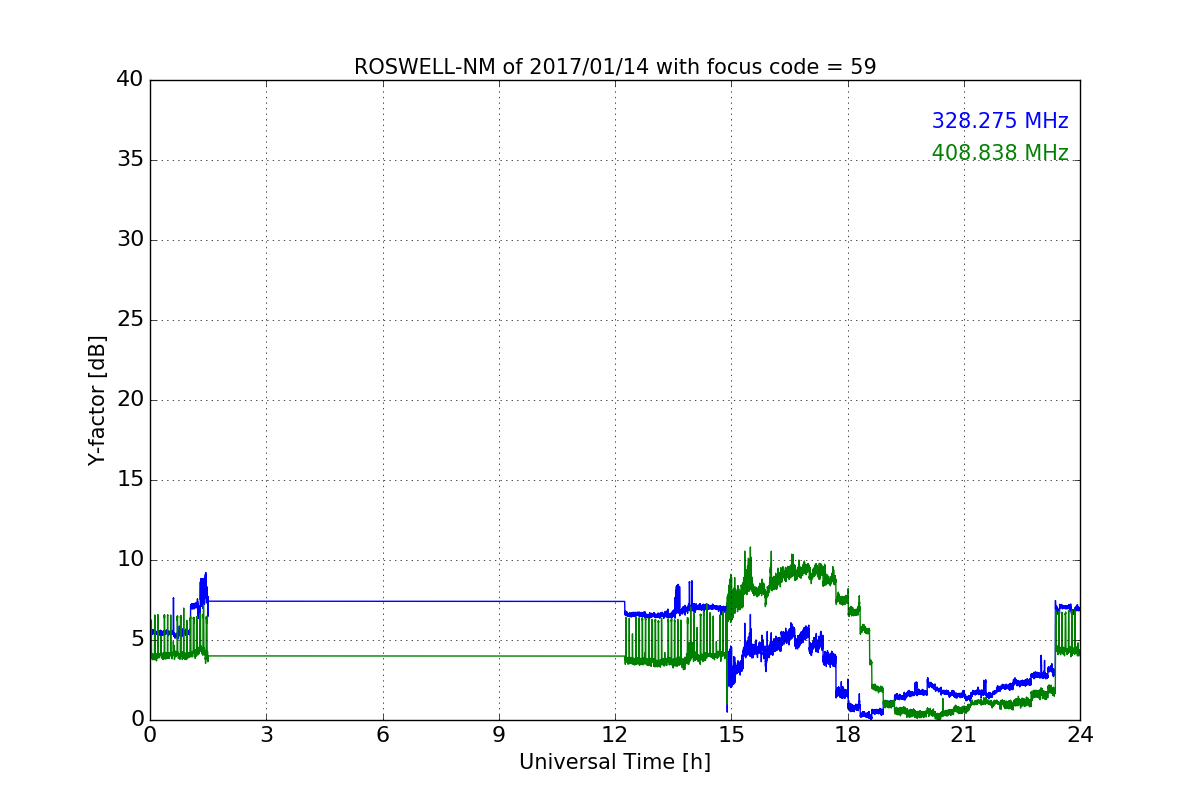This screenshot has width=1200, height=800.
Task: Click the Y-factor [dB] axis label
Action: click(x=97, y=400)
